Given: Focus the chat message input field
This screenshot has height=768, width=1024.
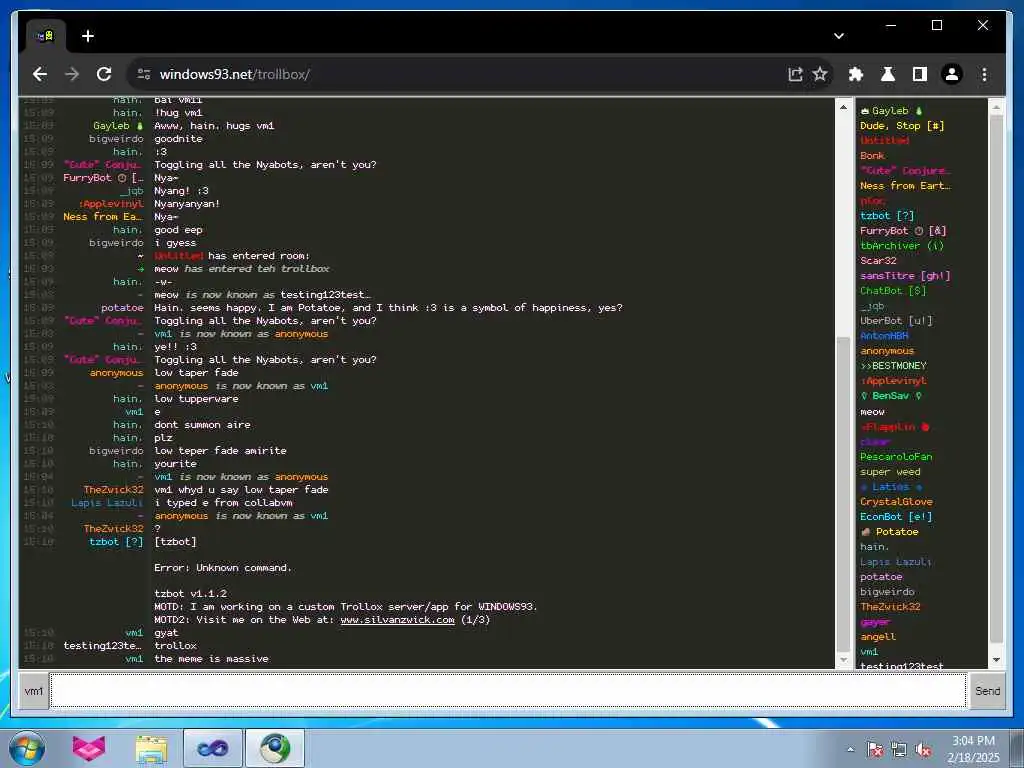Looking at the screenshot, I should point(508,691).
